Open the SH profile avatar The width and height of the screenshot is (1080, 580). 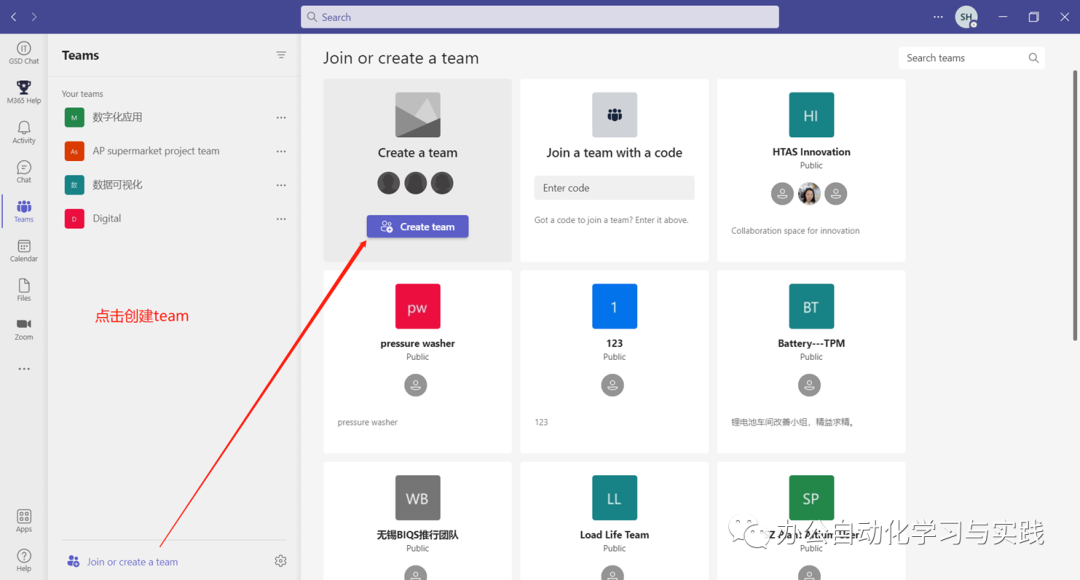966,17
